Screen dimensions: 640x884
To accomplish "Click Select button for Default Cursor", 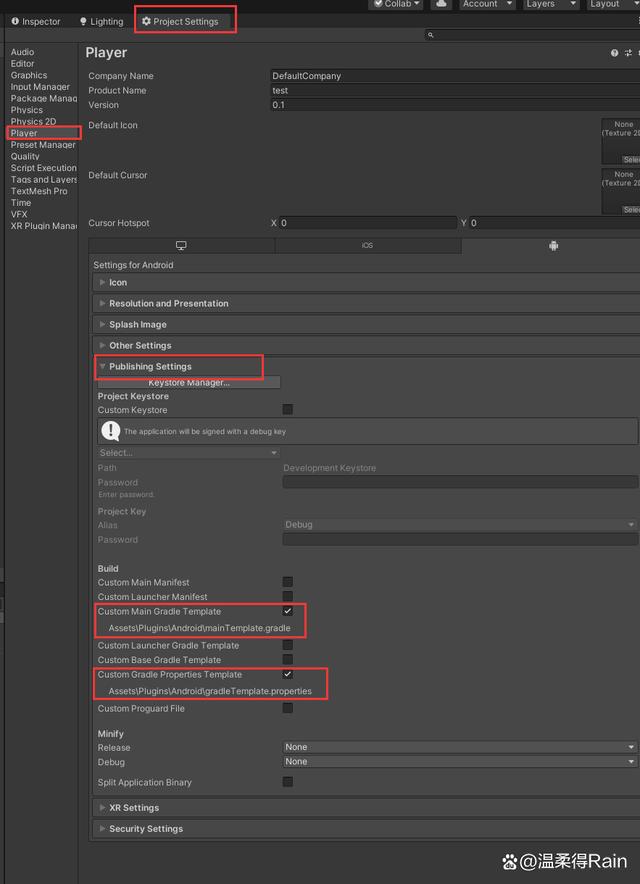I will click(631, 210).
